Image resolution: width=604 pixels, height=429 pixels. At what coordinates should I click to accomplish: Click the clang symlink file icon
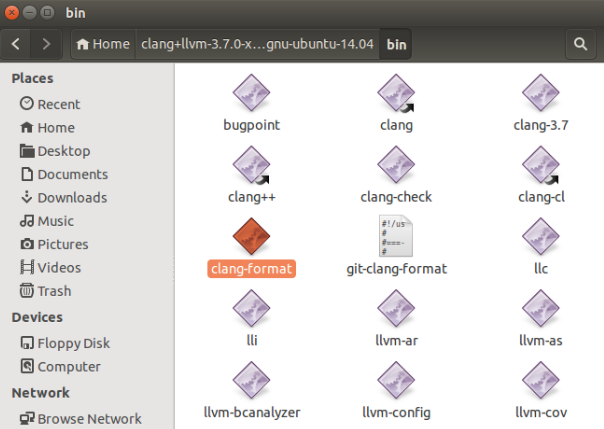[396, 95]
